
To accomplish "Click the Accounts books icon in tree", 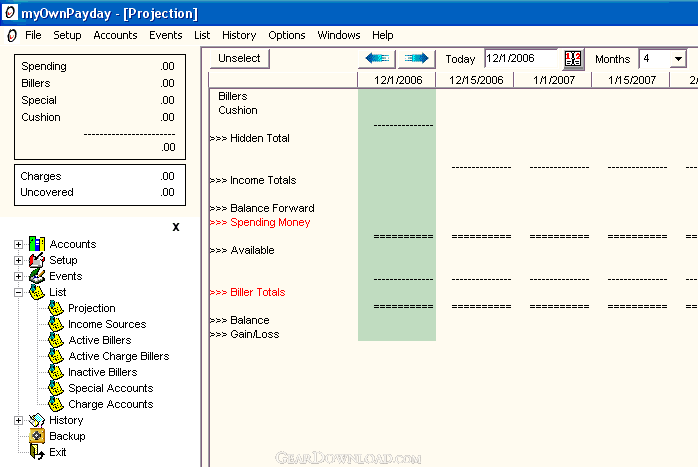I will click(37, 244).
